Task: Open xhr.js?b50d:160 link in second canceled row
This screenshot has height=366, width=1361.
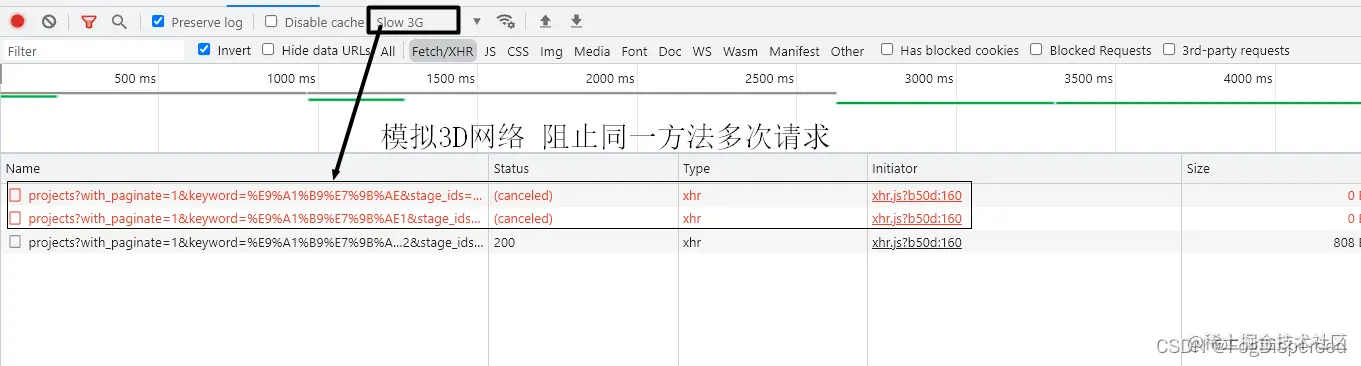Action: [916, 218]
